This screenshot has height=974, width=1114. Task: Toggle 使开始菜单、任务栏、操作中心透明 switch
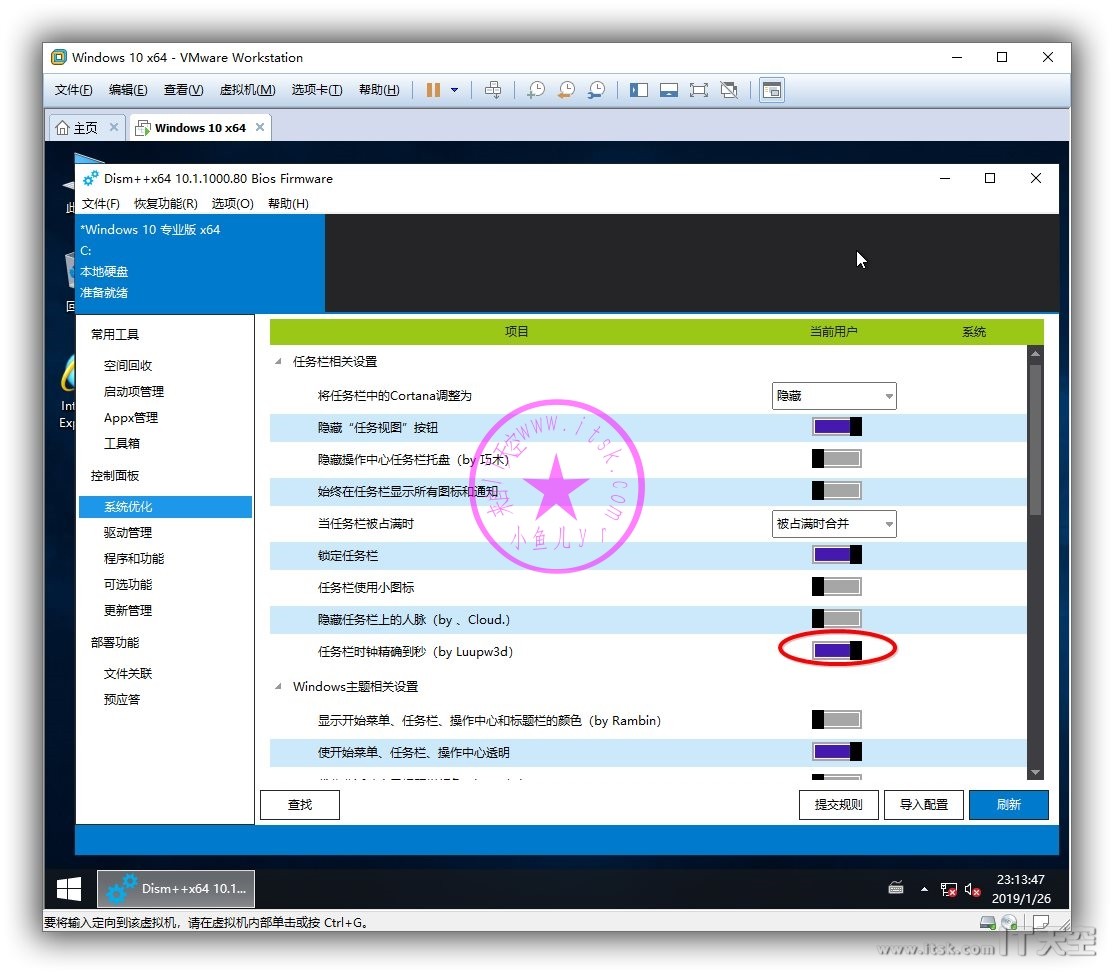(837, 752)
